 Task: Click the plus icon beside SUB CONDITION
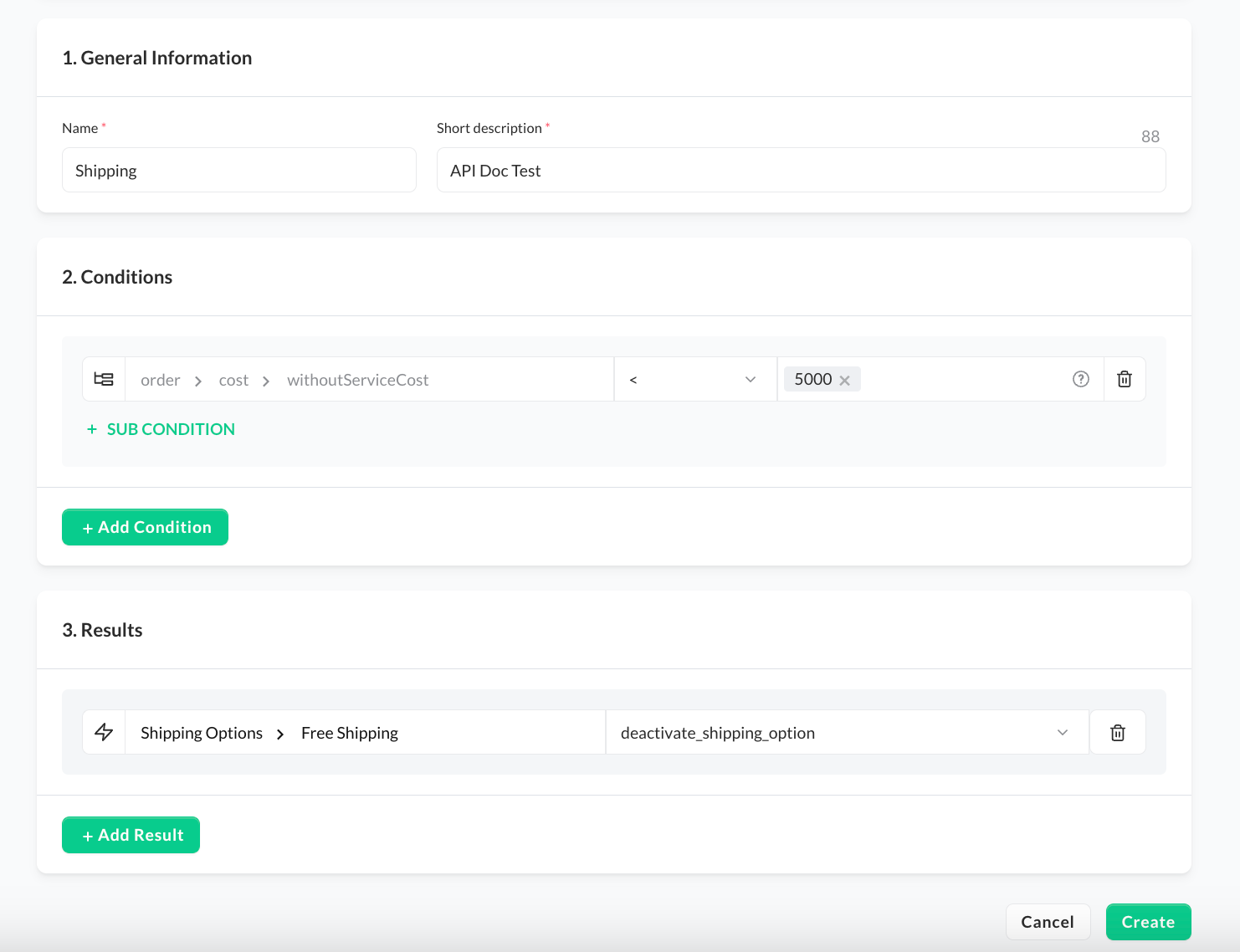point(92,429)
